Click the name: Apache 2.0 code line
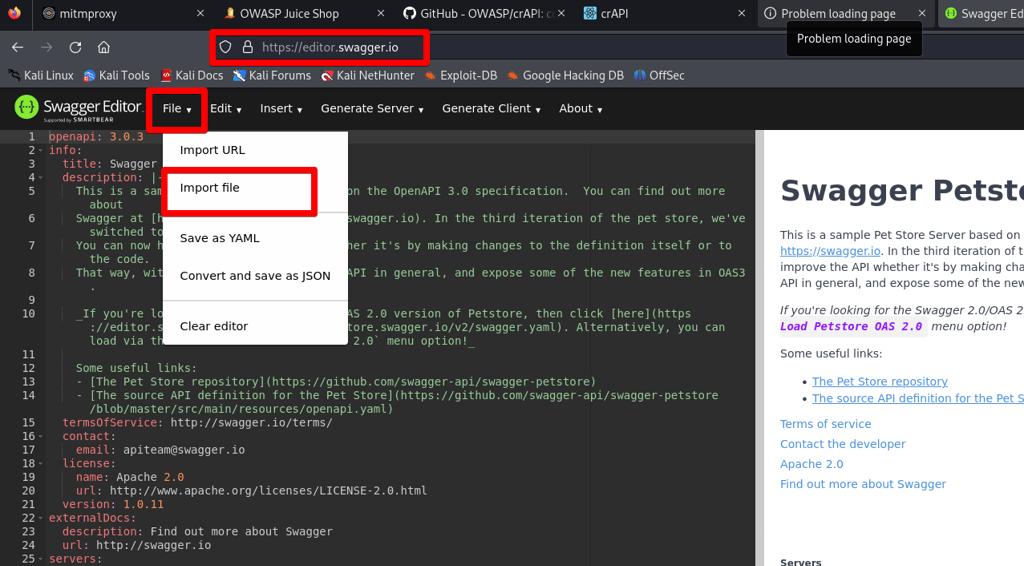 (x=130, y=477)
